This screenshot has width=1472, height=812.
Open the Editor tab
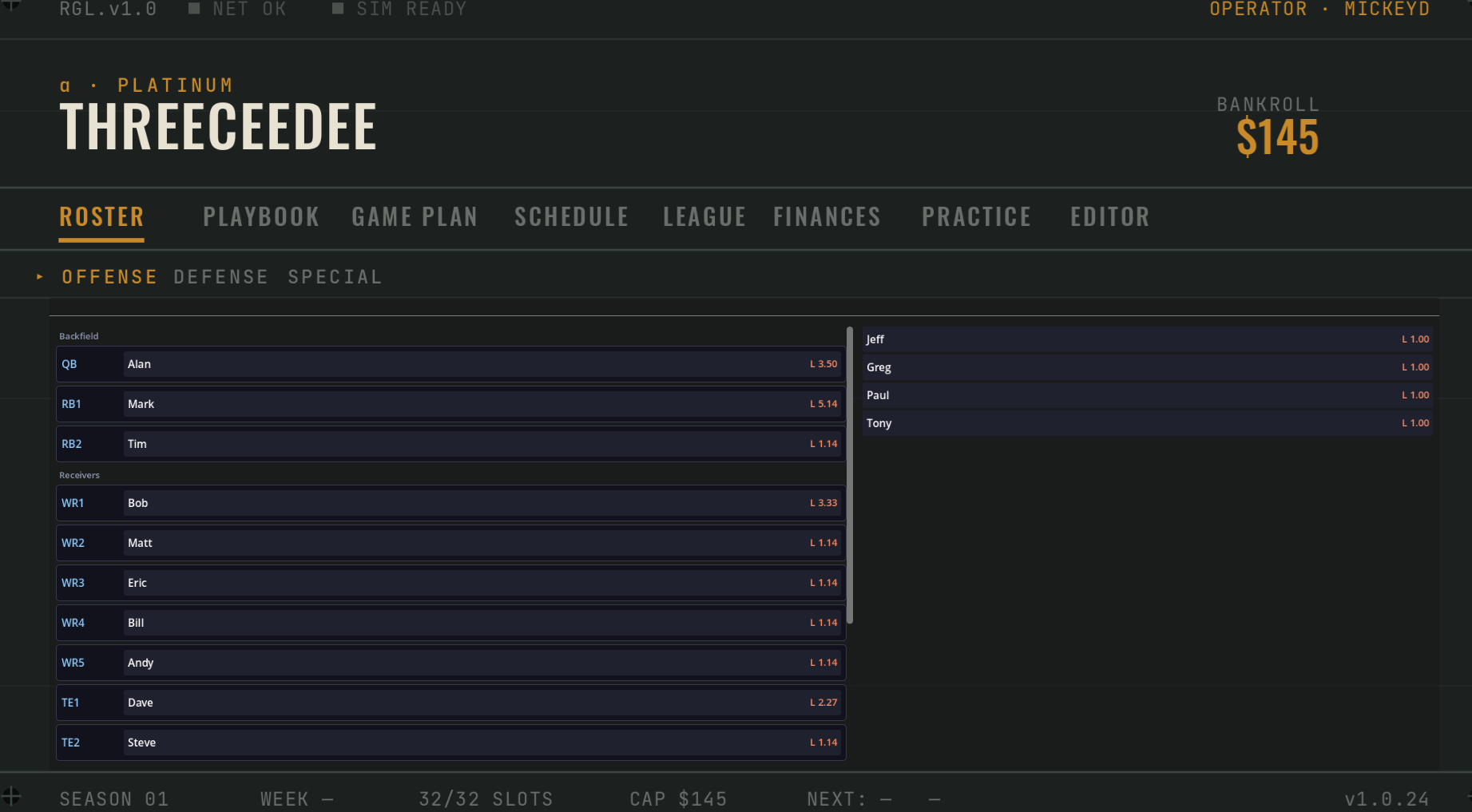1109,216
